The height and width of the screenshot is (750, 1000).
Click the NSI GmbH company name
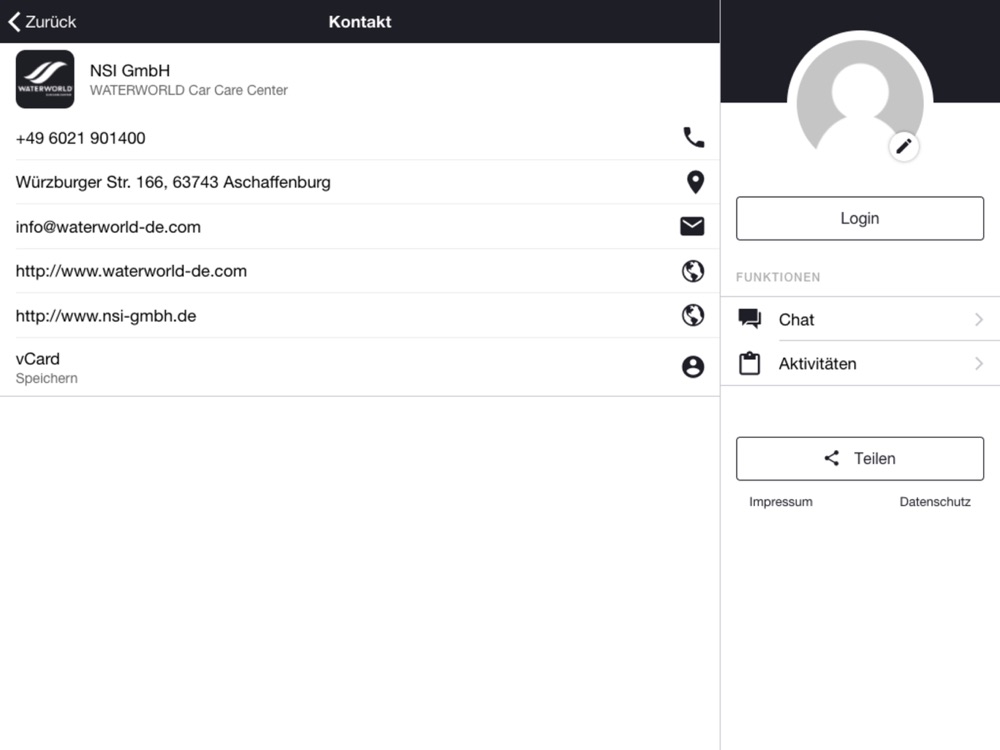point(129,71)
